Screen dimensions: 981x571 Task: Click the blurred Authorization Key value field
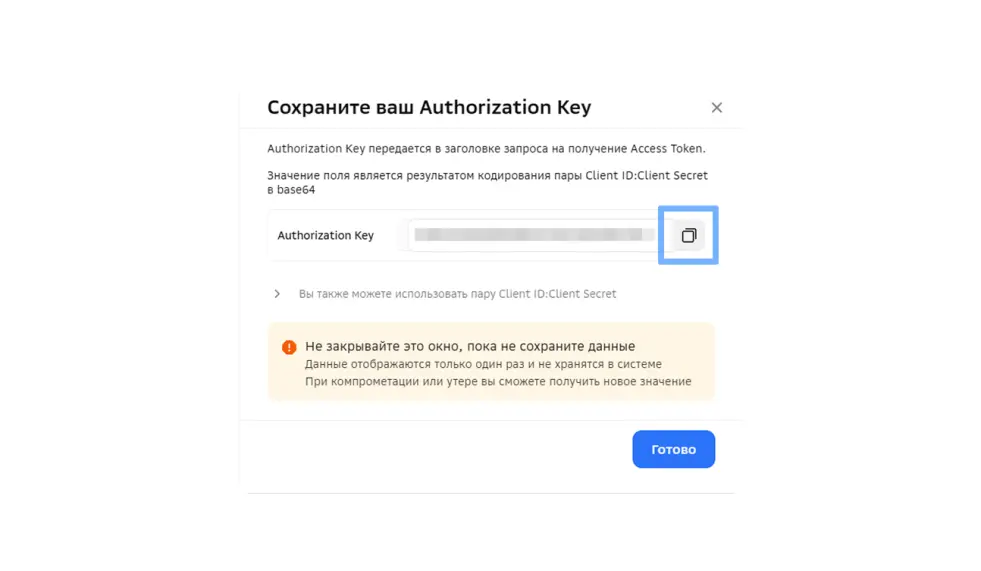tap(528, 235)
